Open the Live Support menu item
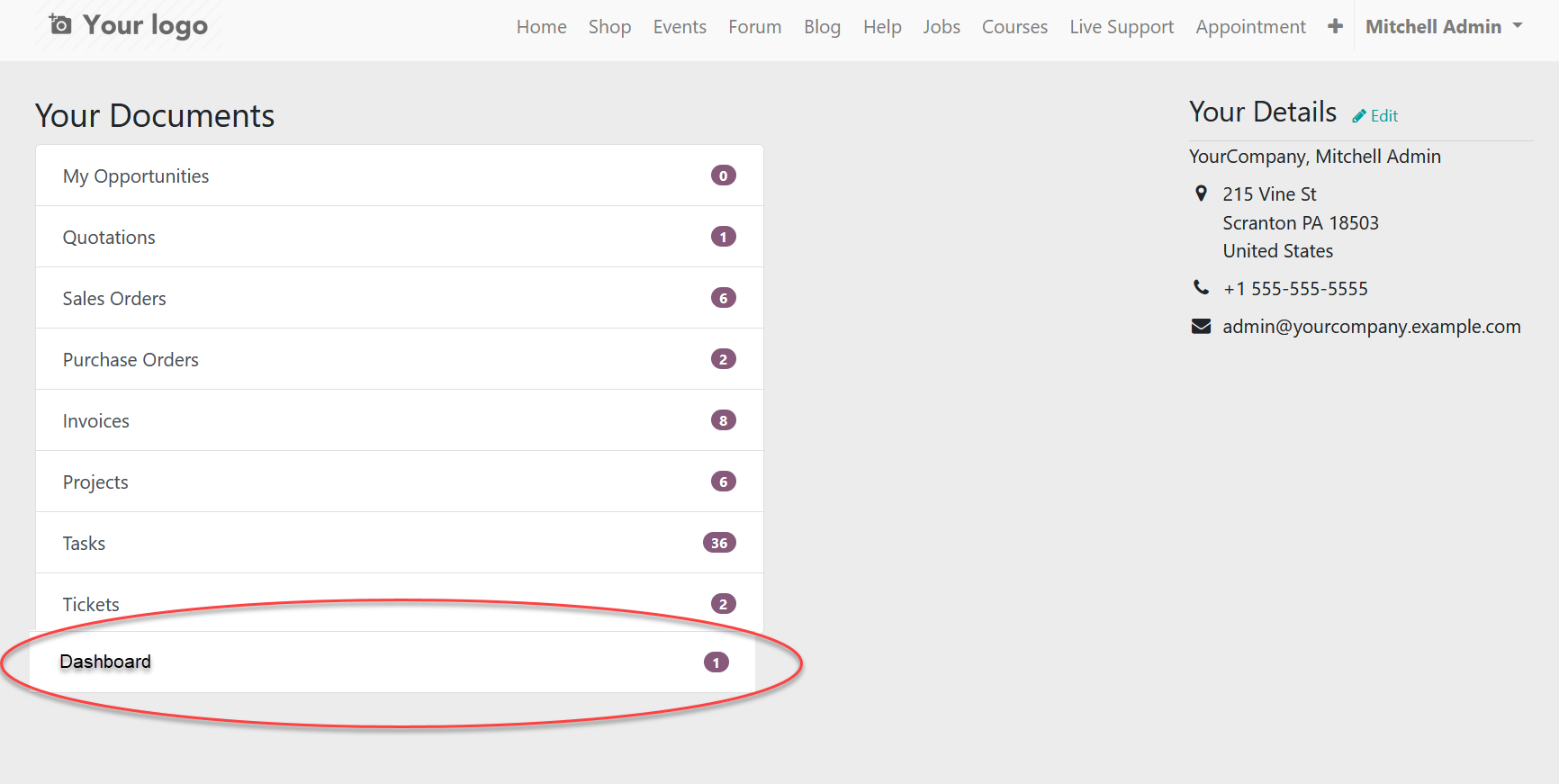 [x=1121, y=27]
